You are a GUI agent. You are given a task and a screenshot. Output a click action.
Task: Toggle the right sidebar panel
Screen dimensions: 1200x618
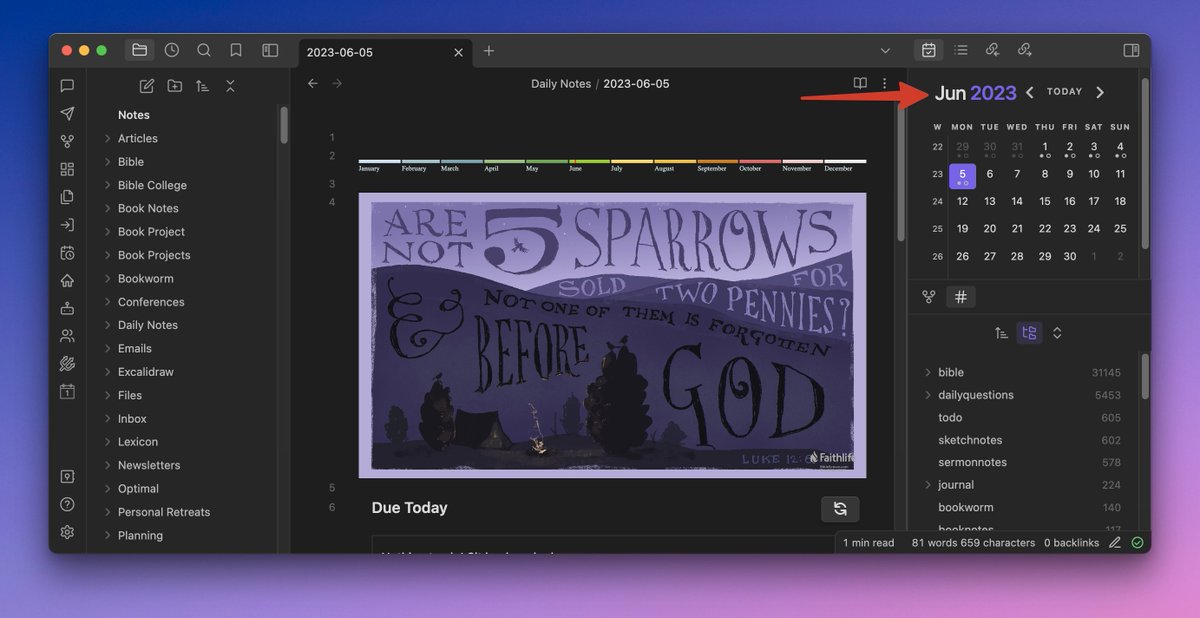tap(1131, 50)
